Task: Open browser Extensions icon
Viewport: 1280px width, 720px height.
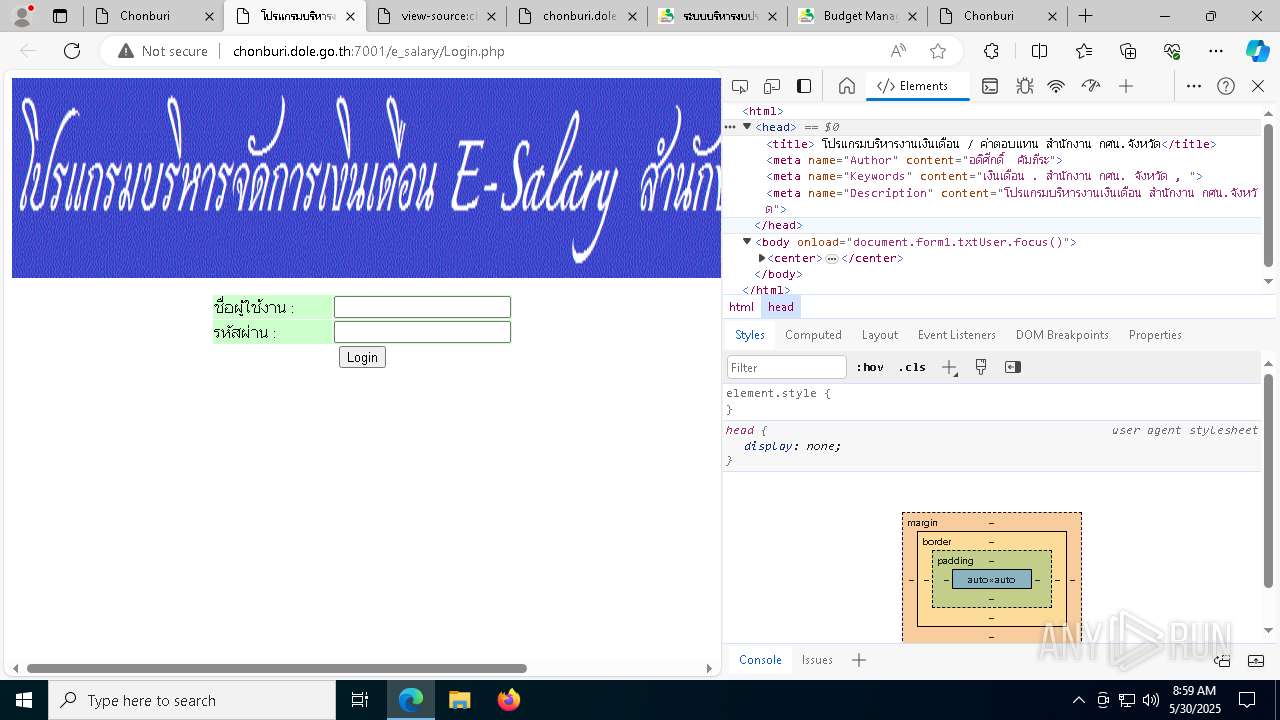Action: coord(991,51)
